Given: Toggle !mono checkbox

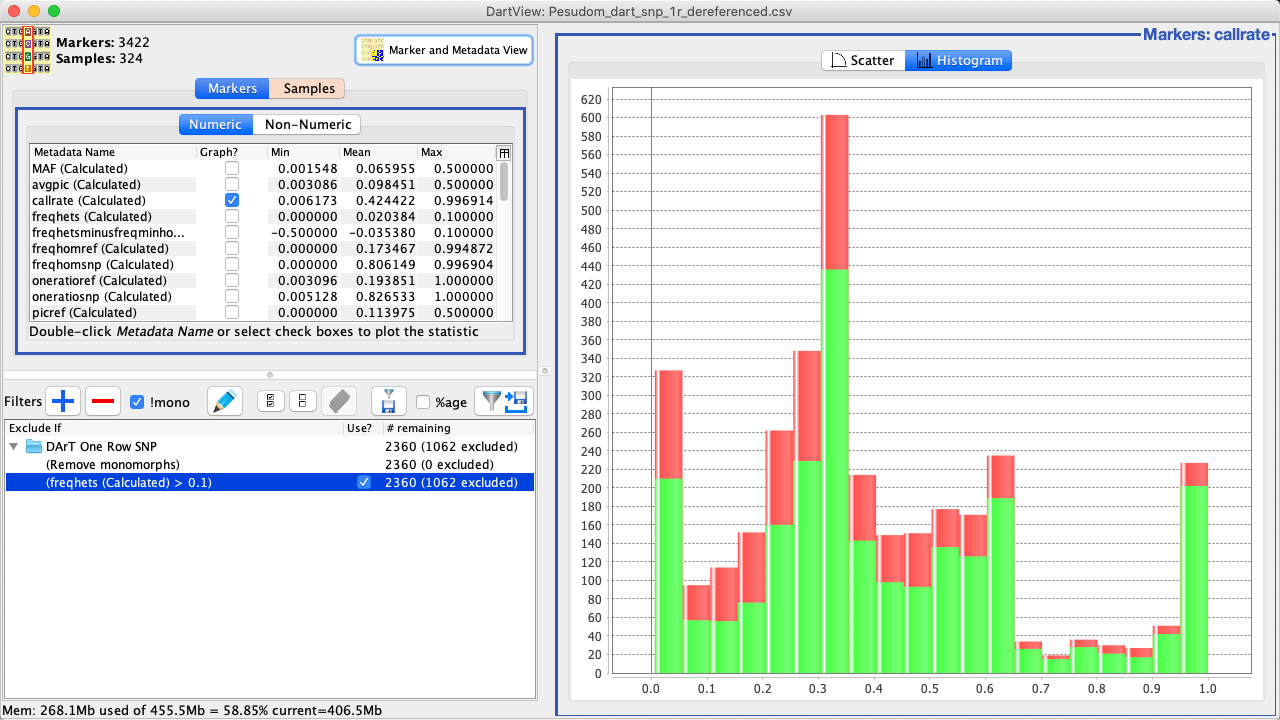Looking at the screenshot, I should click(x=138, y=402).
